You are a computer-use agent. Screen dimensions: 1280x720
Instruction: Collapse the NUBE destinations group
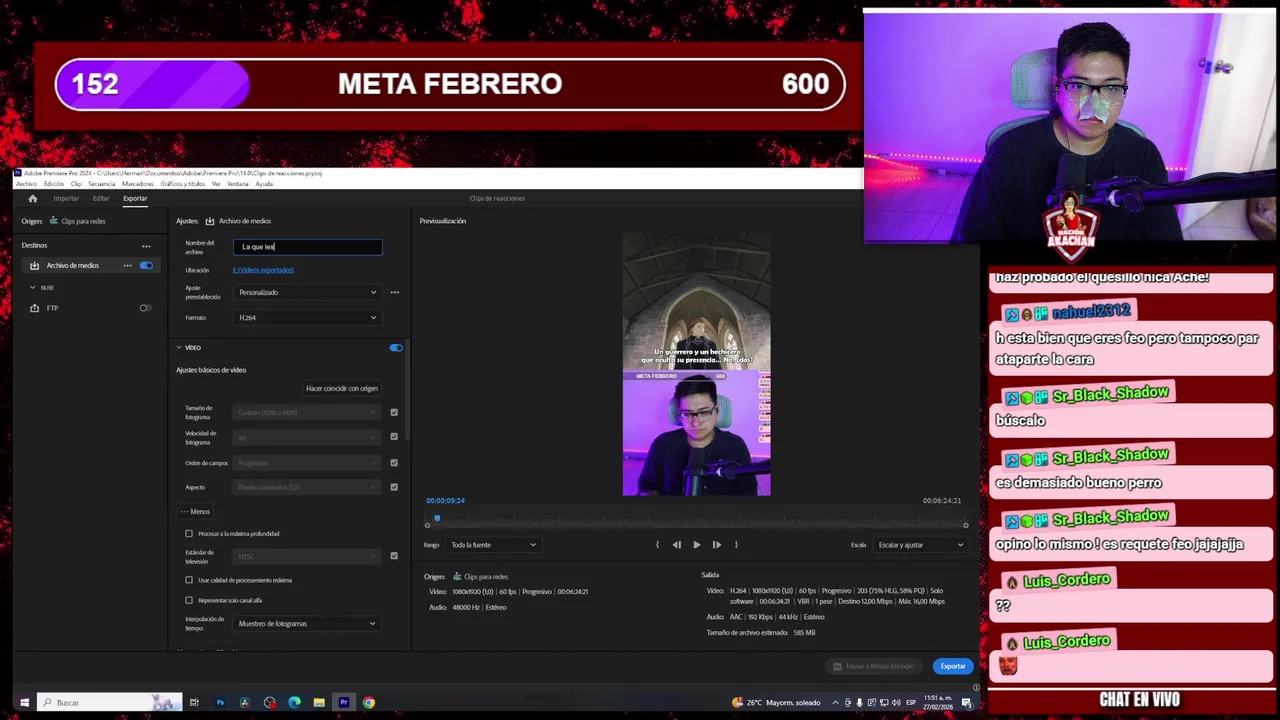tap(32, 288)
